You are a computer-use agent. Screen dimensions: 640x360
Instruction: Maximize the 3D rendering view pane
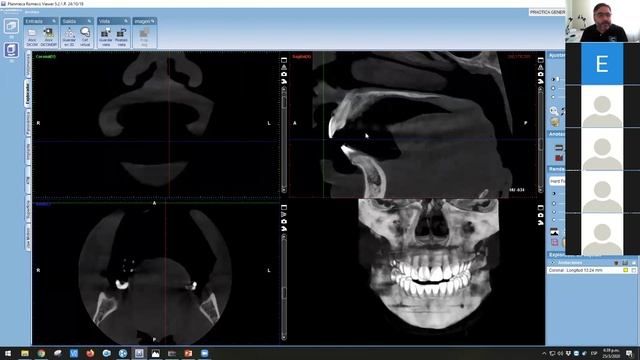coord(540,207)
